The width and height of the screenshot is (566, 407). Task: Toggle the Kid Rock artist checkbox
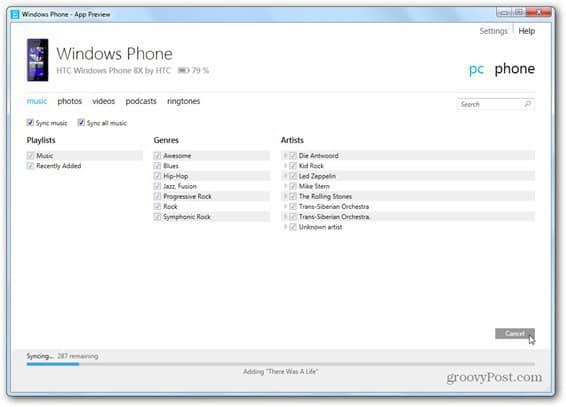[293, 166]
